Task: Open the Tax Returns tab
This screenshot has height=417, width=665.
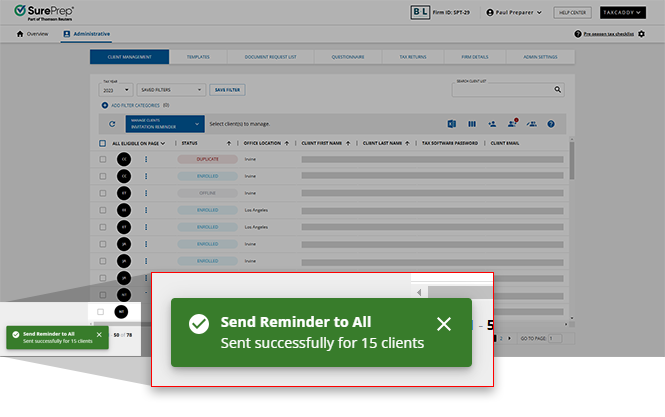Action: [x=413, y=57]
